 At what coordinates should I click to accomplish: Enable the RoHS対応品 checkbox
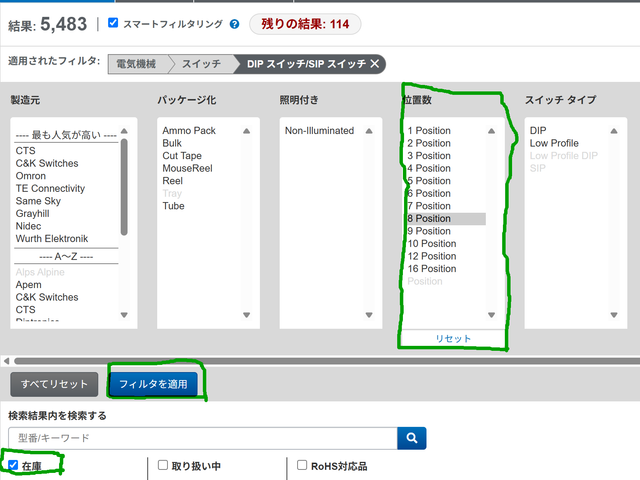[302, 465]
